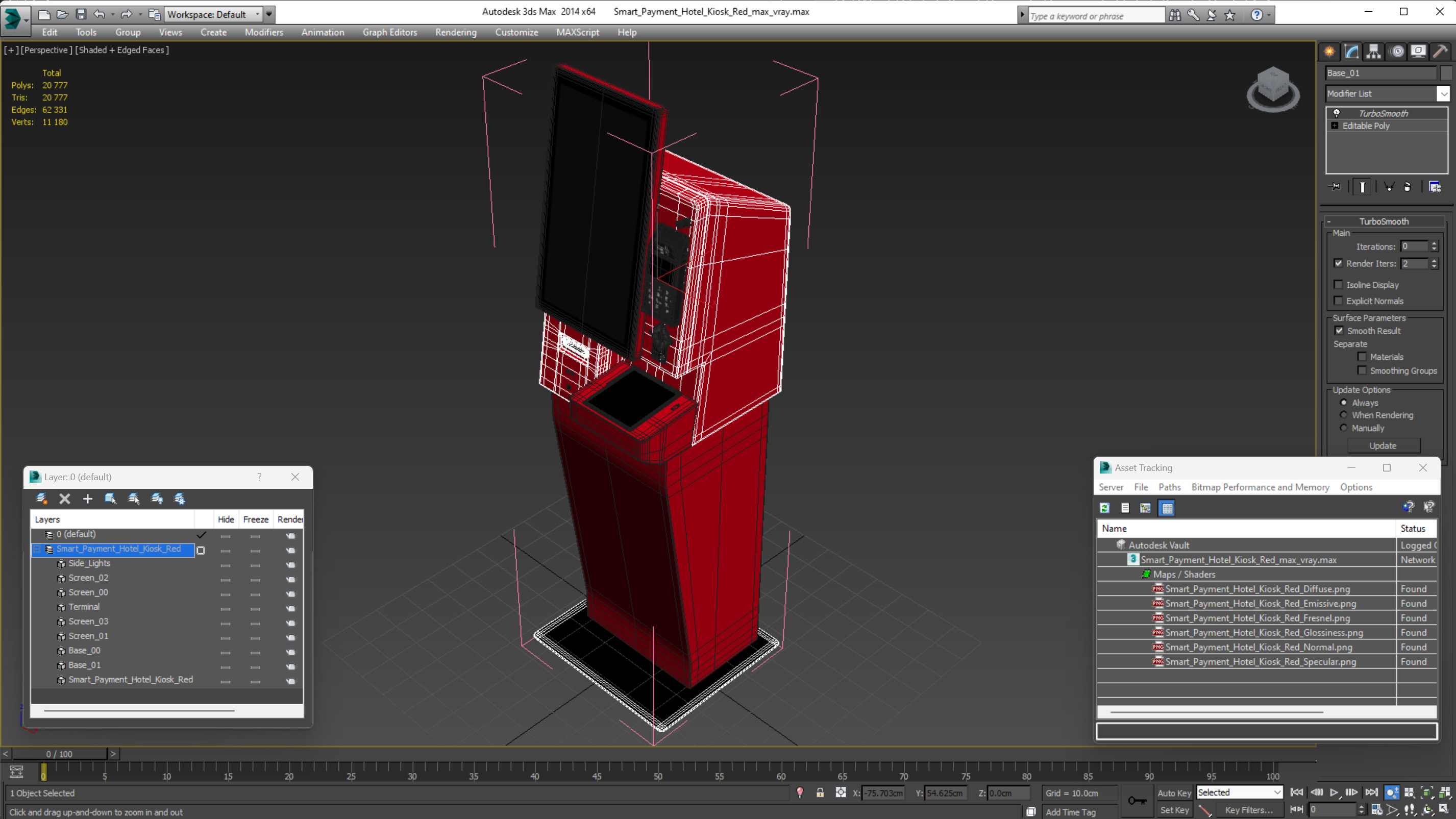Screen dimensions: 1456x819
Task: Click the TurboSmooth Update button
Action: click(x=1383, y=445)
